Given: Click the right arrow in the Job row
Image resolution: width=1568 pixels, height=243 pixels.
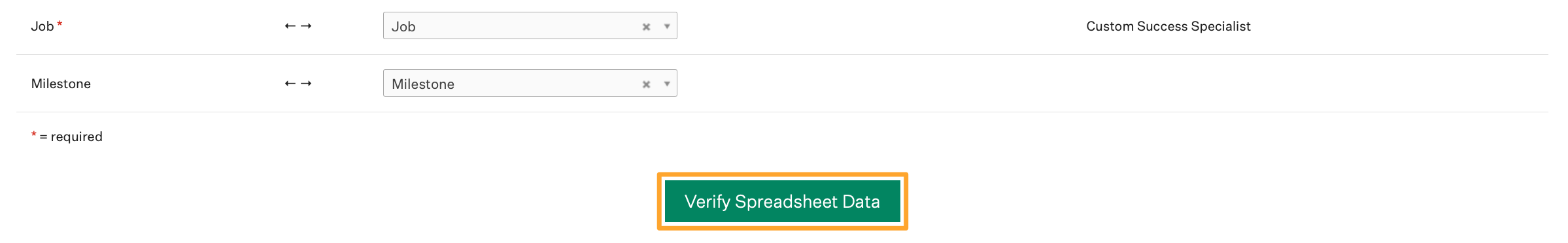Looking at the screenshot, I should pos(306,26).
